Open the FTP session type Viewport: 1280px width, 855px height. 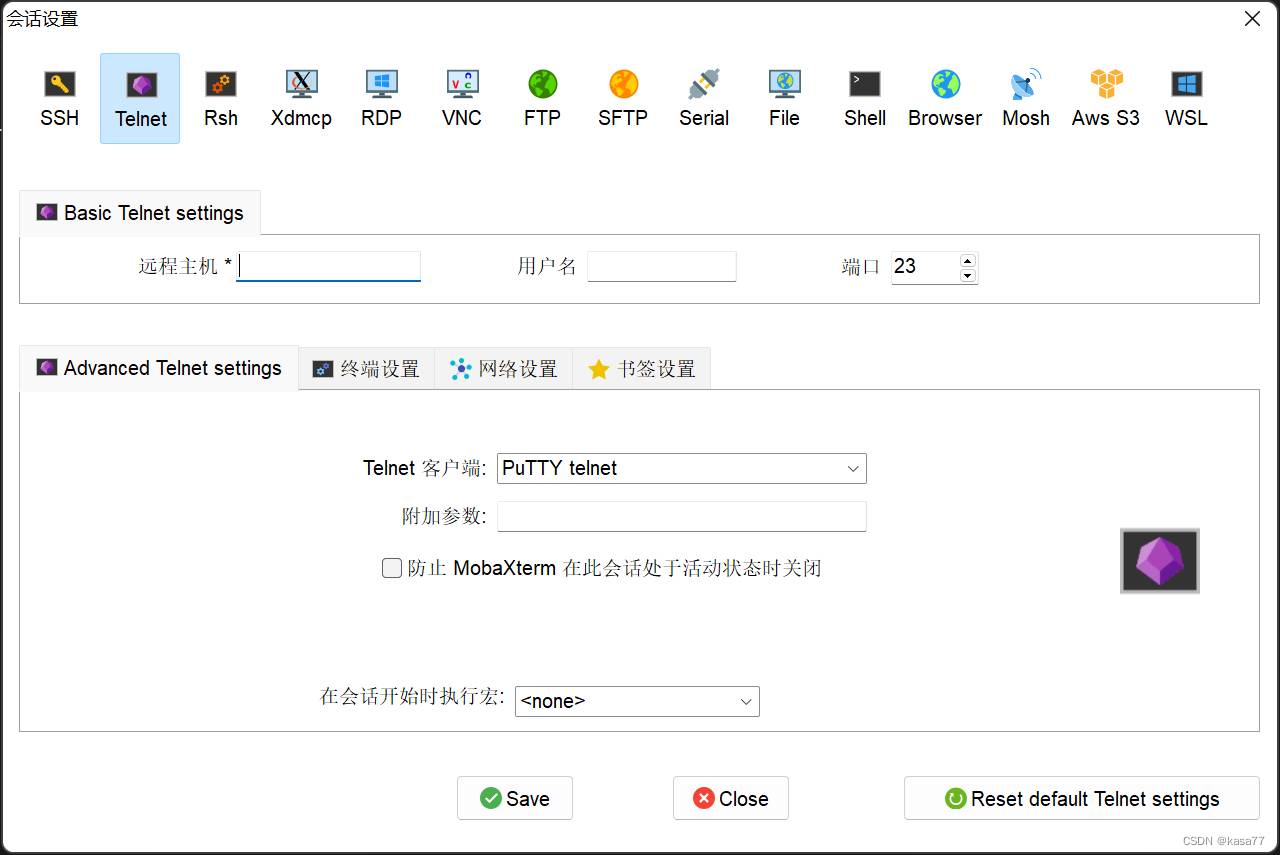(x=542, y=99)
